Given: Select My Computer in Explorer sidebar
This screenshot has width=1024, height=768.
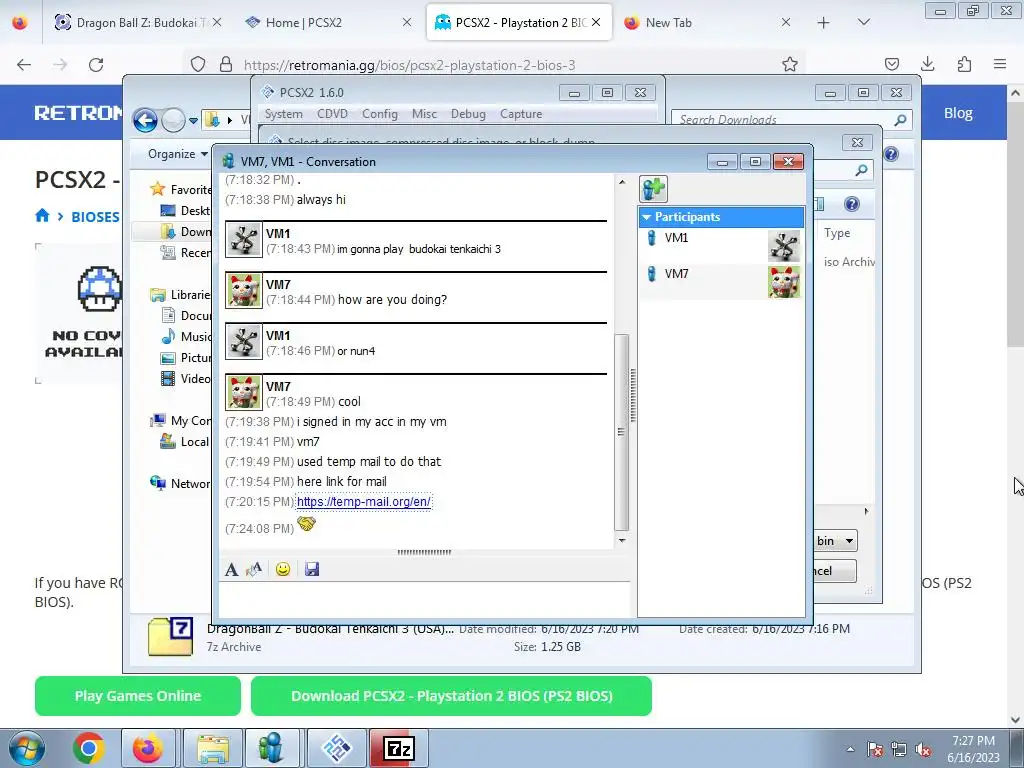Looking at the screenshot, I should (x=181, y=421).
